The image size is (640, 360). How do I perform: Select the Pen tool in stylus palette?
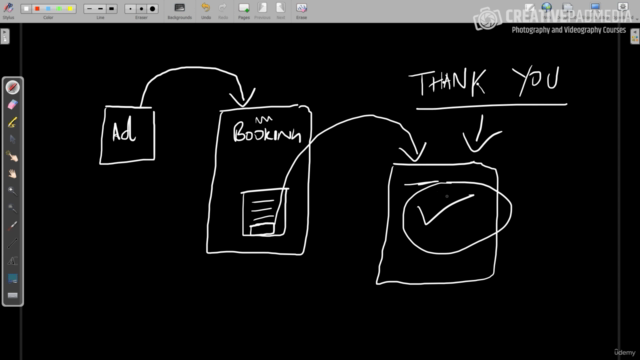13,87
